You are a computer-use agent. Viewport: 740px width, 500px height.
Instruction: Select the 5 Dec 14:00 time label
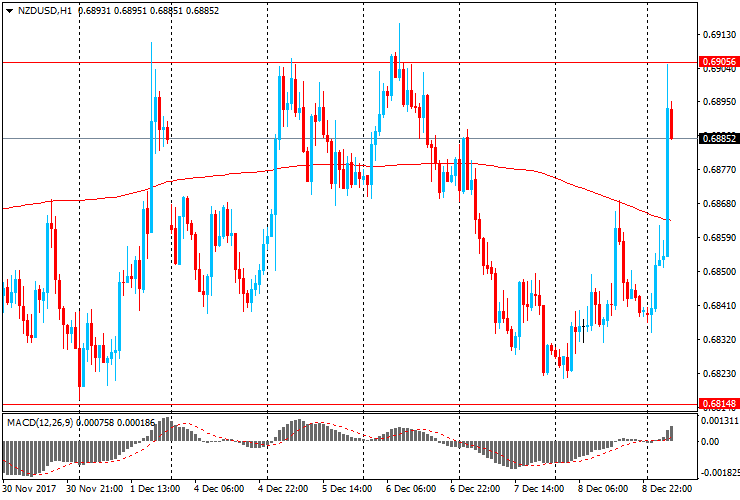pos(347,488)
